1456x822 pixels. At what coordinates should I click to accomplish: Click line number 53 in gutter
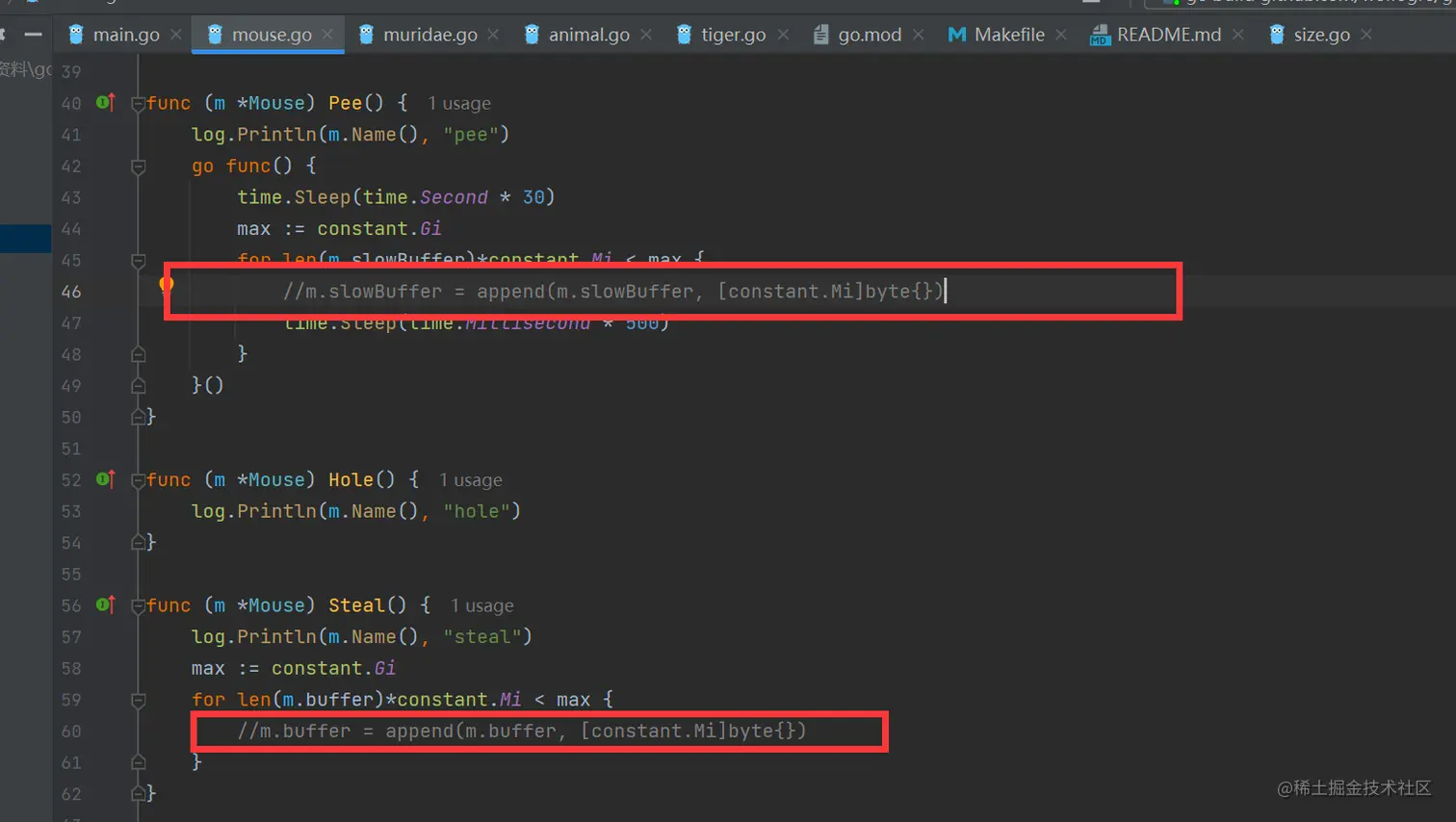pos(71,511)
